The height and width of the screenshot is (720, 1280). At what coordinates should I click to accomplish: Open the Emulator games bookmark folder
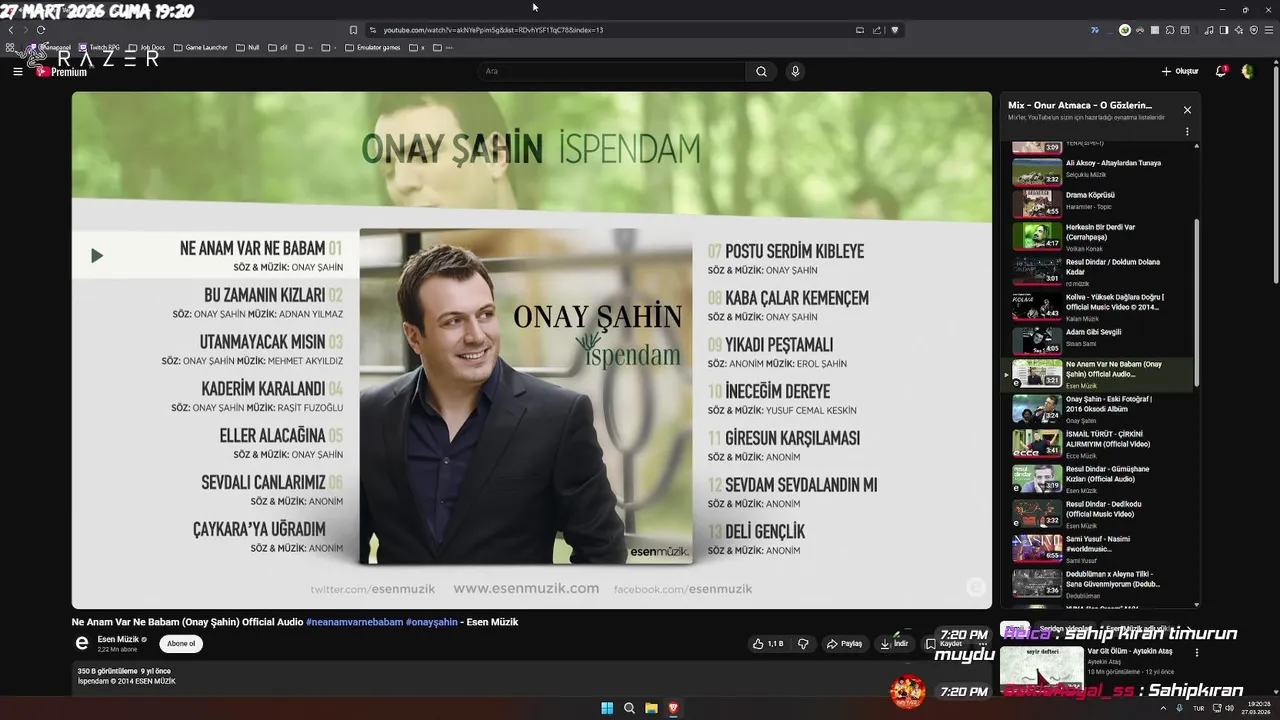click(x=373, y=47)
